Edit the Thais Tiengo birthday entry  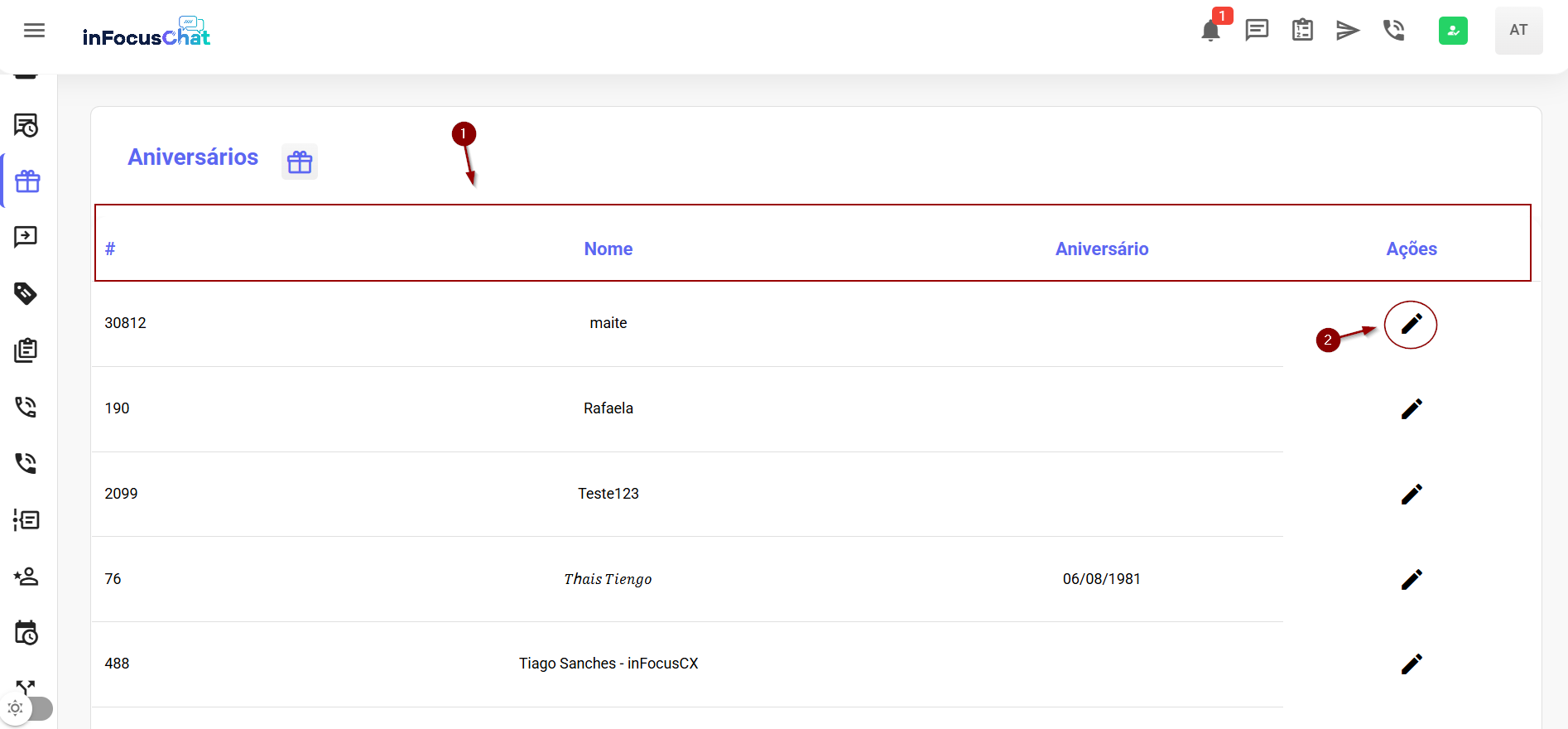click(1411, 579)
